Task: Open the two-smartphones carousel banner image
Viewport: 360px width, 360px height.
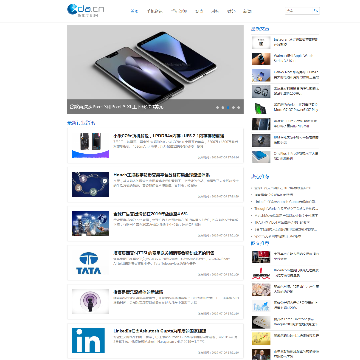Action: coord(155,69)
